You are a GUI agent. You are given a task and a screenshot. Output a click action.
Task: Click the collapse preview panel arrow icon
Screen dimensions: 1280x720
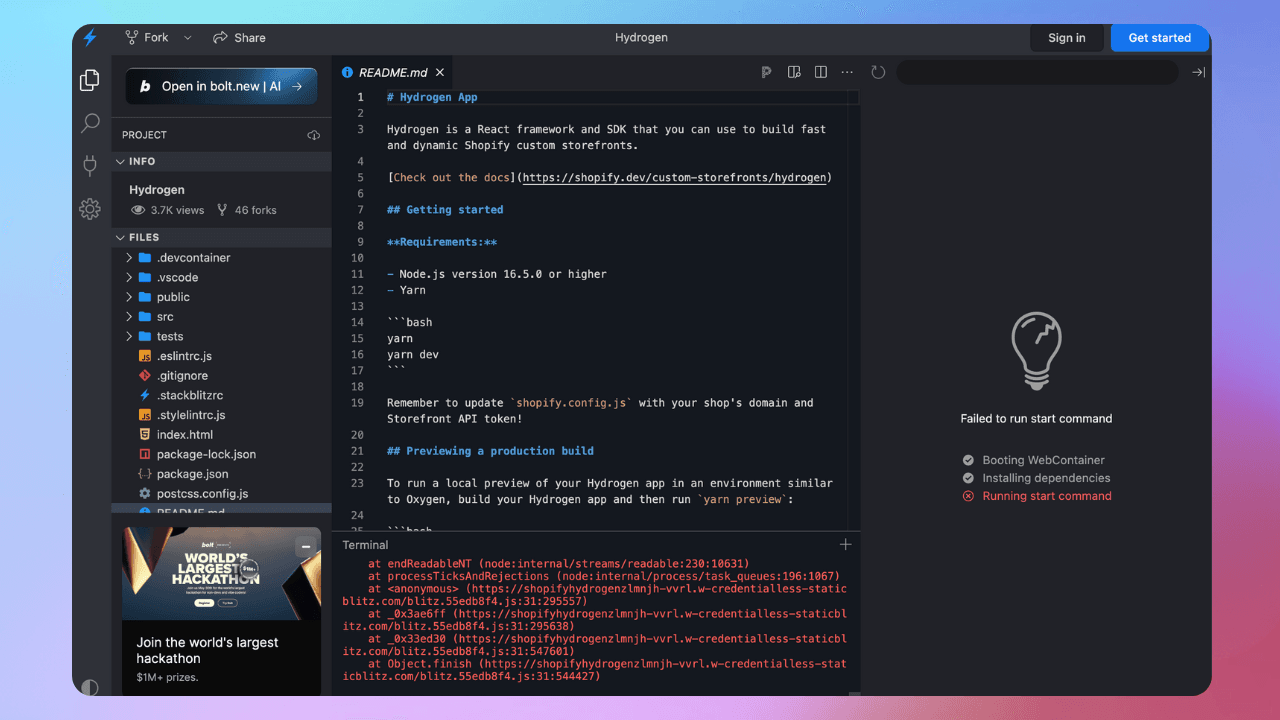point(1199,72)
